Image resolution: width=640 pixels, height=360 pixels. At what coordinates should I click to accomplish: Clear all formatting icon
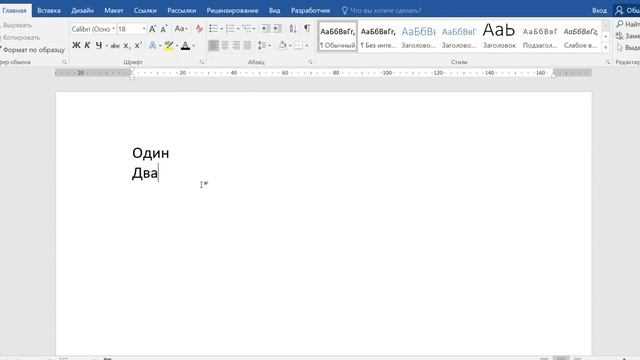click(x=199, y=29)
